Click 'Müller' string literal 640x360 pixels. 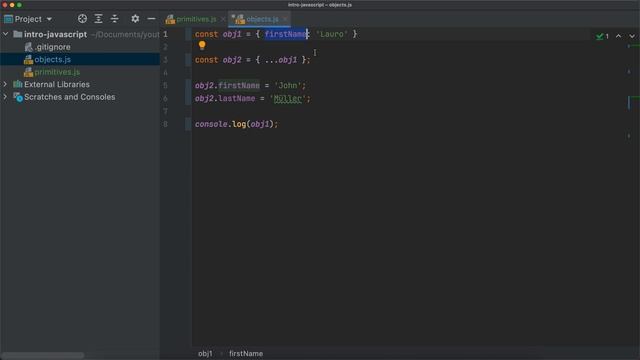coord(288,99)
